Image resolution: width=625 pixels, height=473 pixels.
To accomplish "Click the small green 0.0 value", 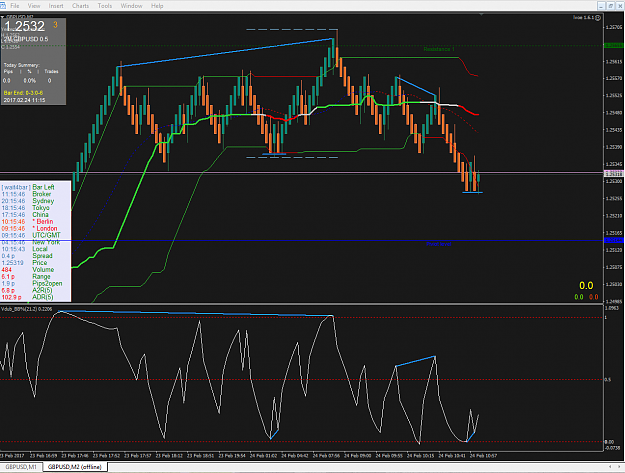I will [578, 297].
